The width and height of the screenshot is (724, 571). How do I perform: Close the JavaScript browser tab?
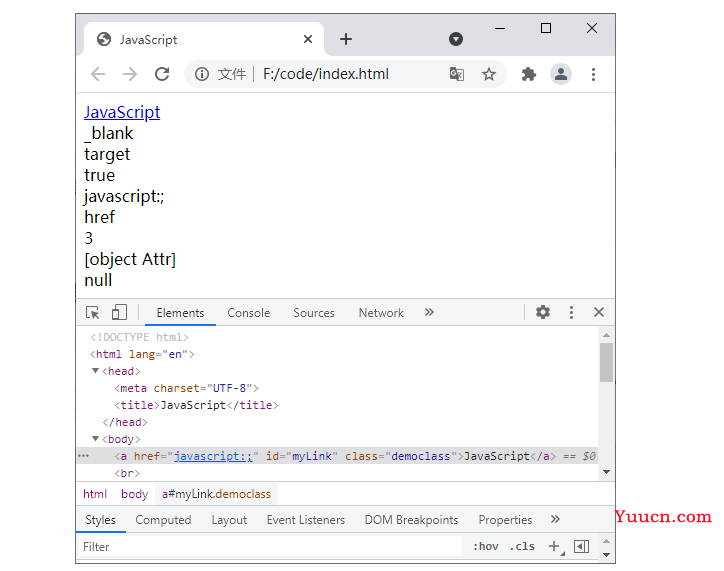pos(308,39)
